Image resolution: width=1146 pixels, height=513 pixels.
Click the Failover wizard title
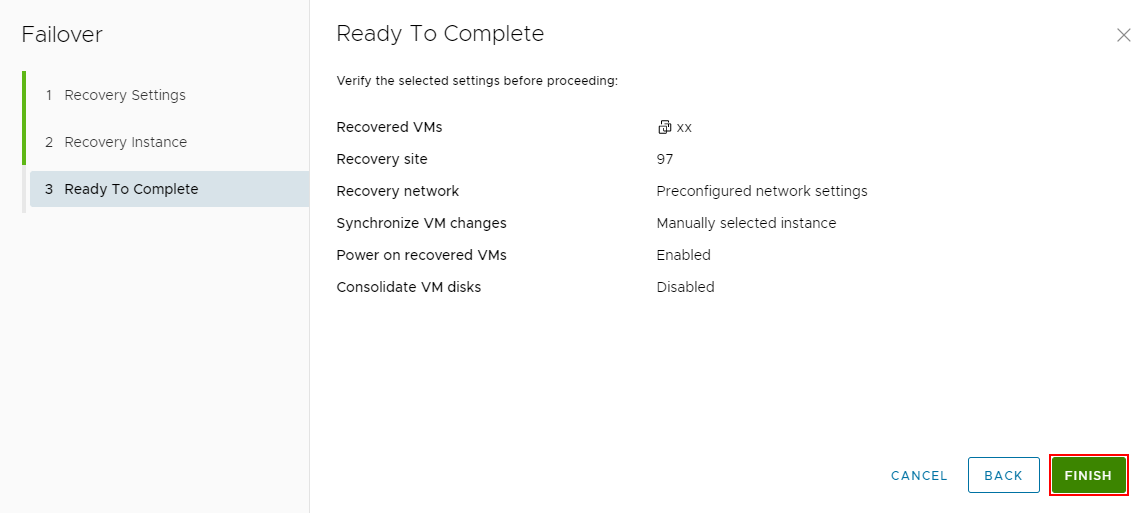coord(62,35)
